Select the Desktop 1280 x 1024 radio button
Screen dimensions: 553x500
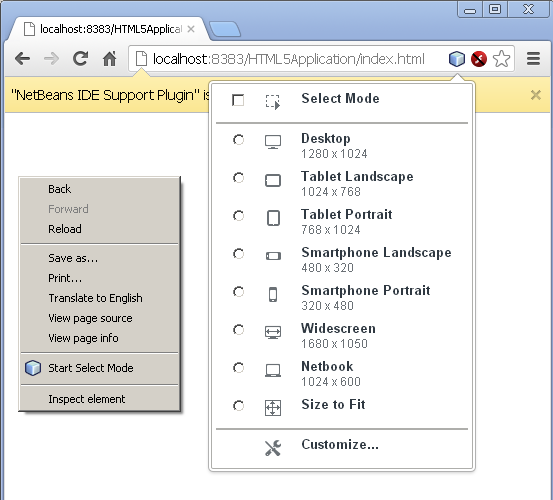238,140
